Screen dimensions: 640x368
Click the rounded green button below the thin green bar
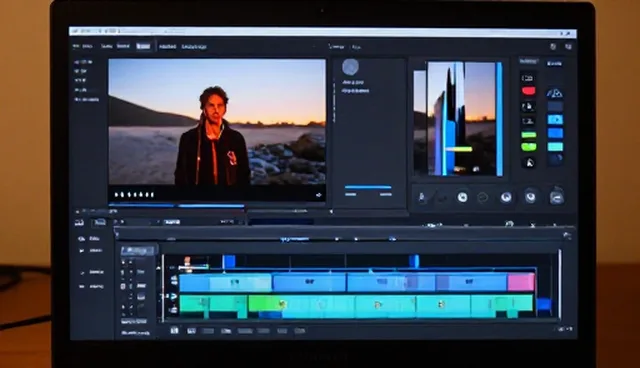(529, 146)
